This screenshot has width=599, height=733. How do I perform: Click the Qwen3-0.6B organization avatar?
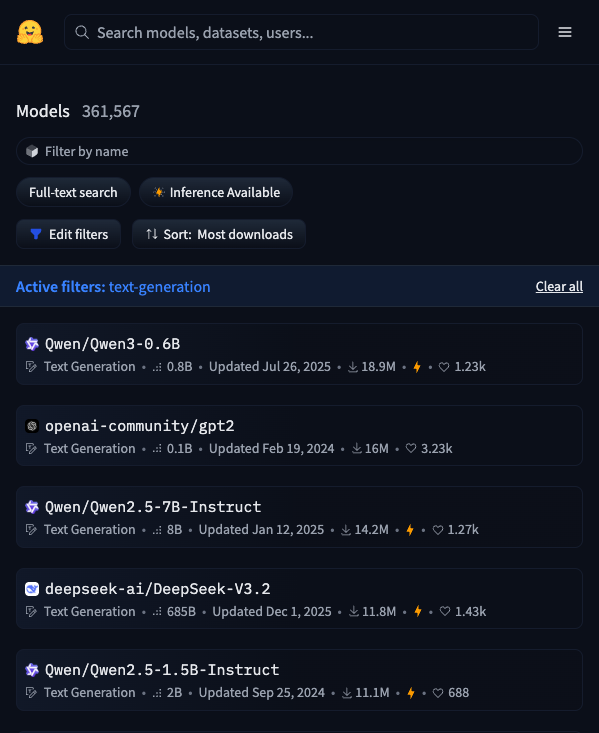point(32,344)
